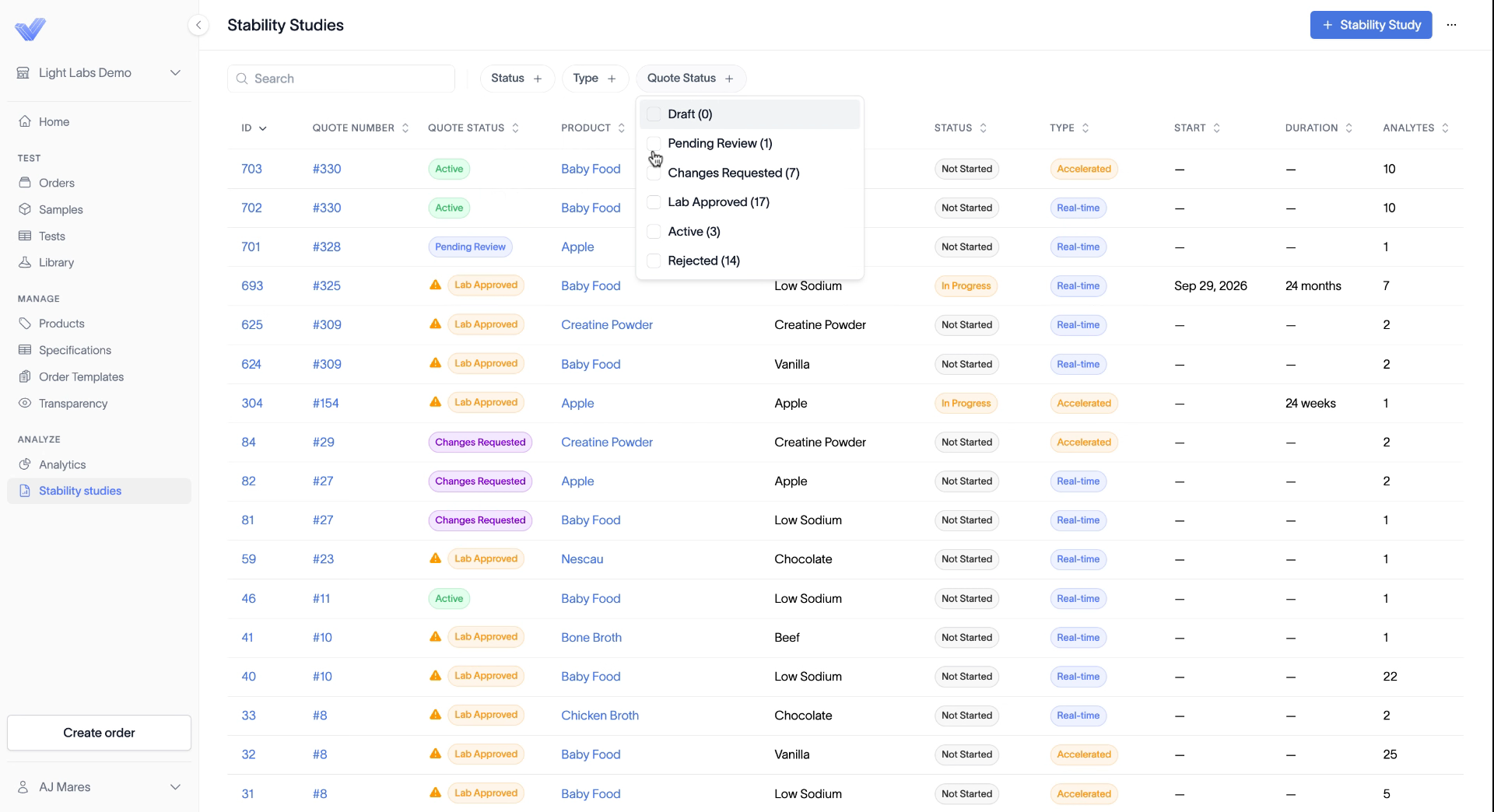The height and width of the screenshot is (812, 1494).
Task: Check the Draft (0) filter checkbox
Action: (654, 114)
